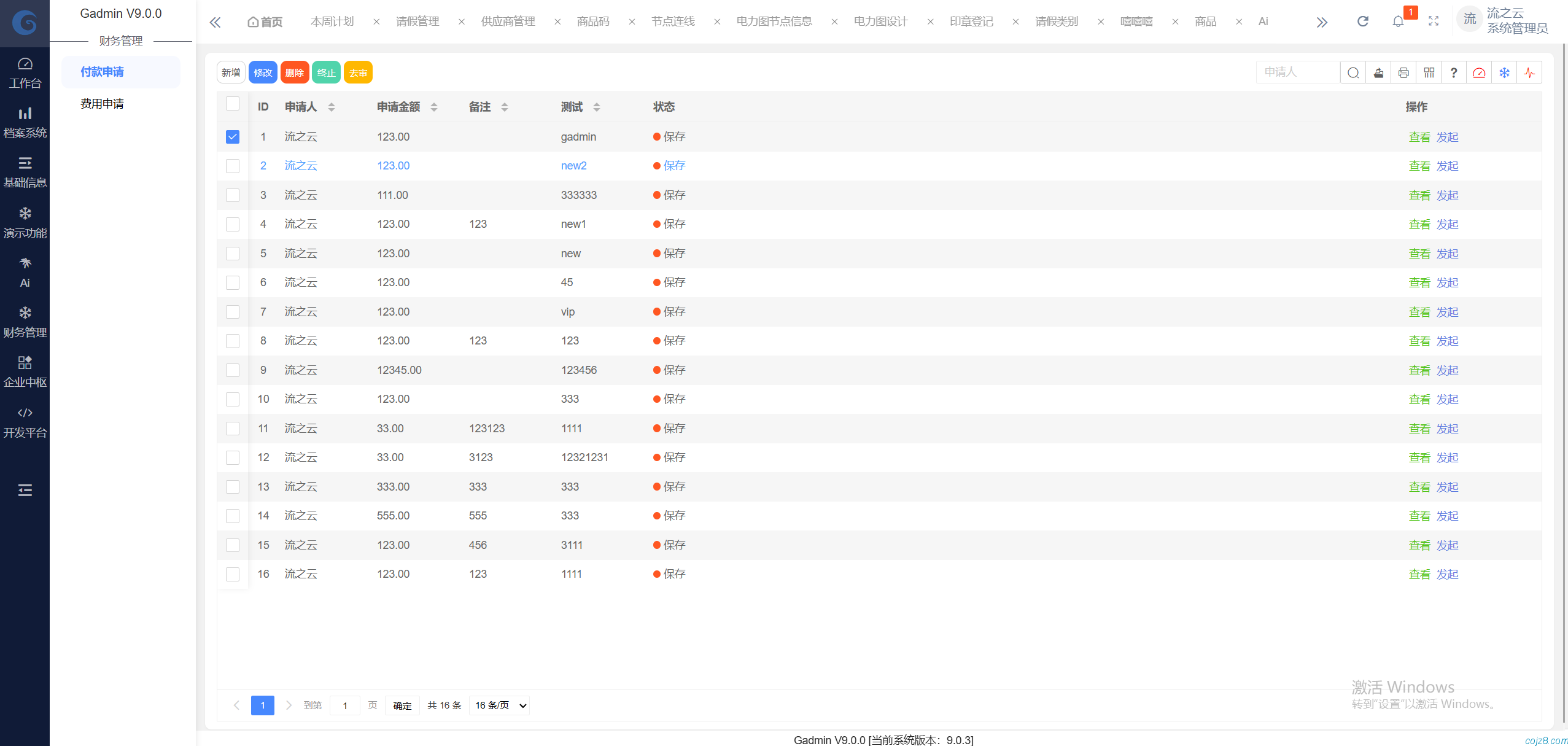The height and width of the screenshot is (746, 1568).
Task: Uncheck the checkbox for row 1
Action: (x=233, y=136)
